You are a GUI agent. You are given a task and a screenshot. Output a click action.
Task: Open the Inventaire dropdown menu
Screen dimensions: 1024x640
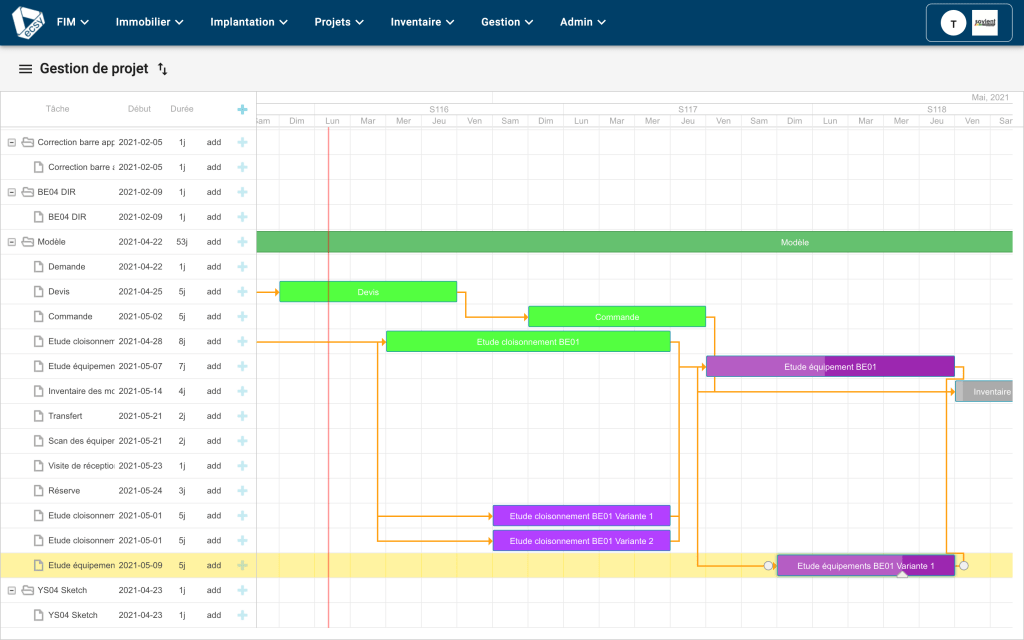coord(420,21)
